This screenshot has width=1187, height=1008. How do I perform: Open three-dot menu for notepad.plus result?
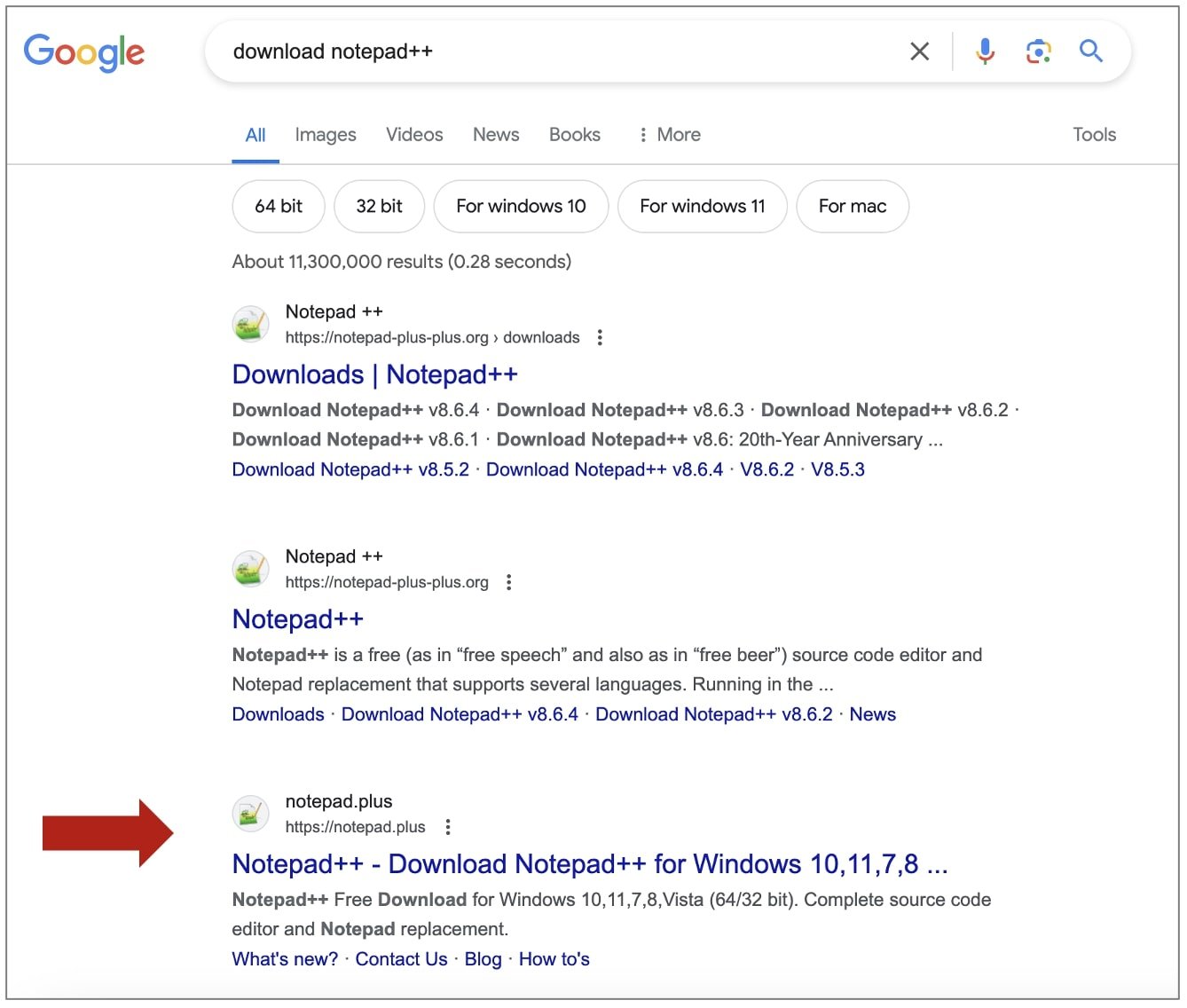pyautogui.click(x=448, y=827)
